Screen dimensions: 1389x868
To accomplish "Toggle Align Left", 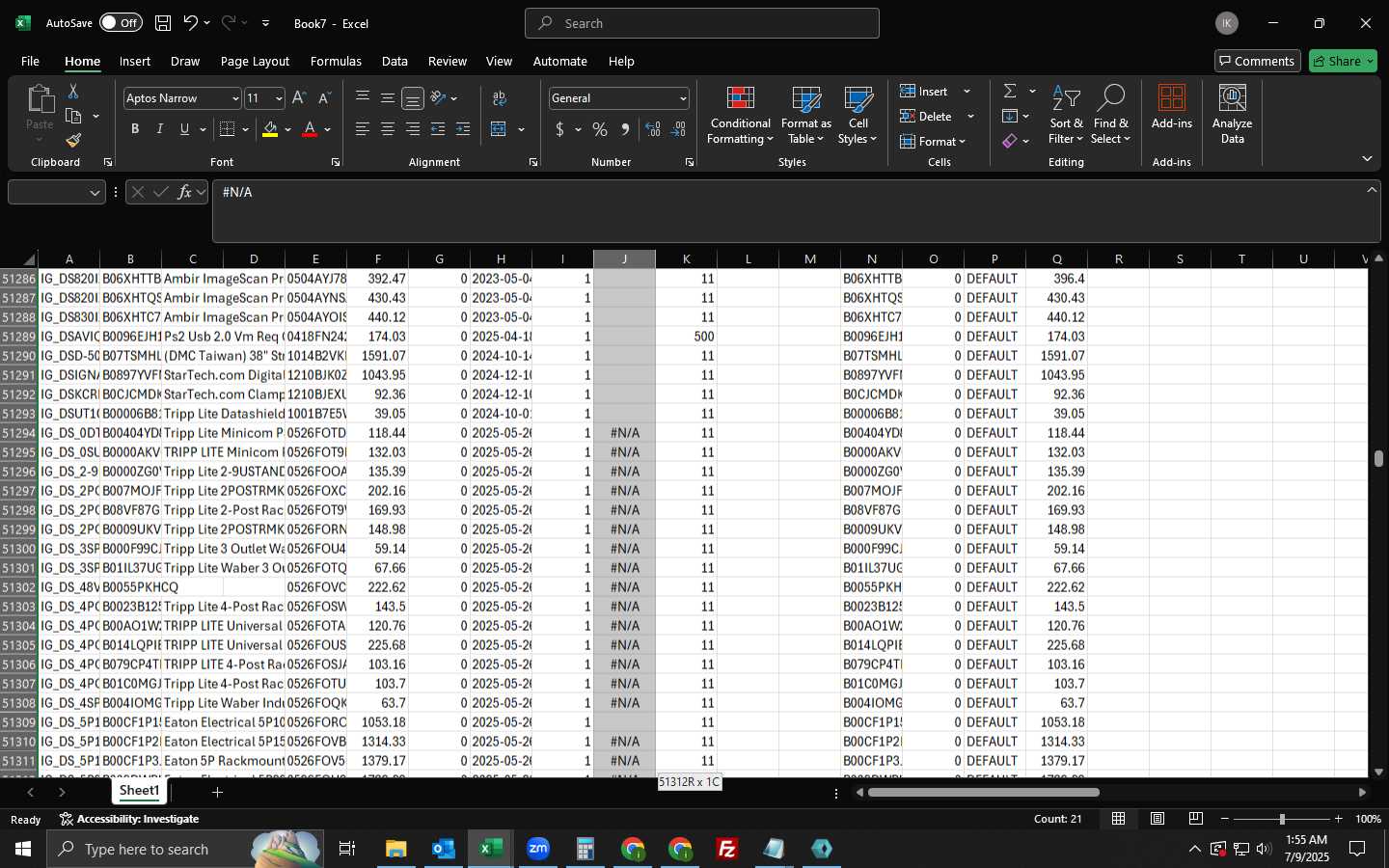I will 363,129.
